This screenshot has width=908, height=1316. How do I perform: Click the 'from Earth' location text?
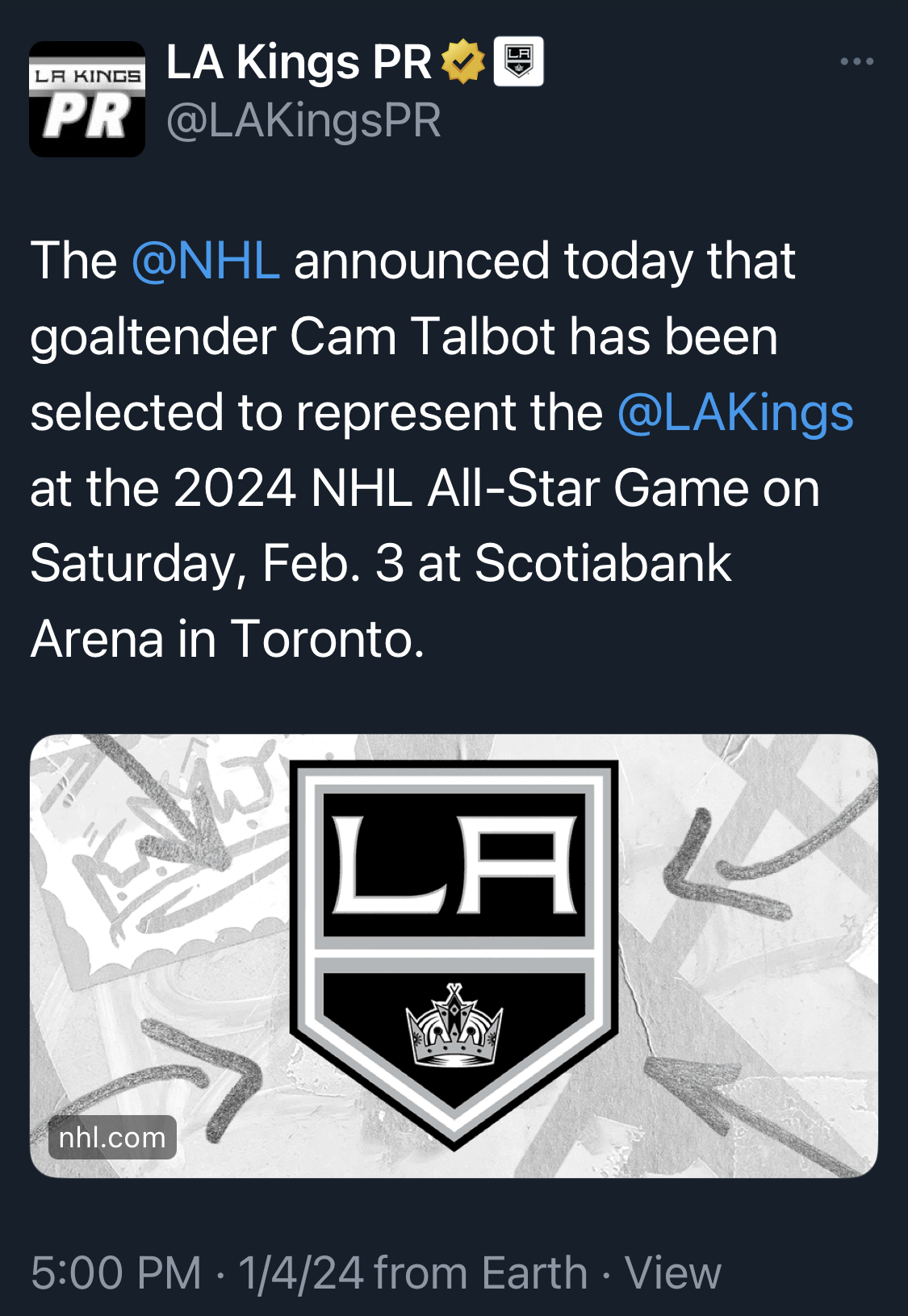[481, 1273]
